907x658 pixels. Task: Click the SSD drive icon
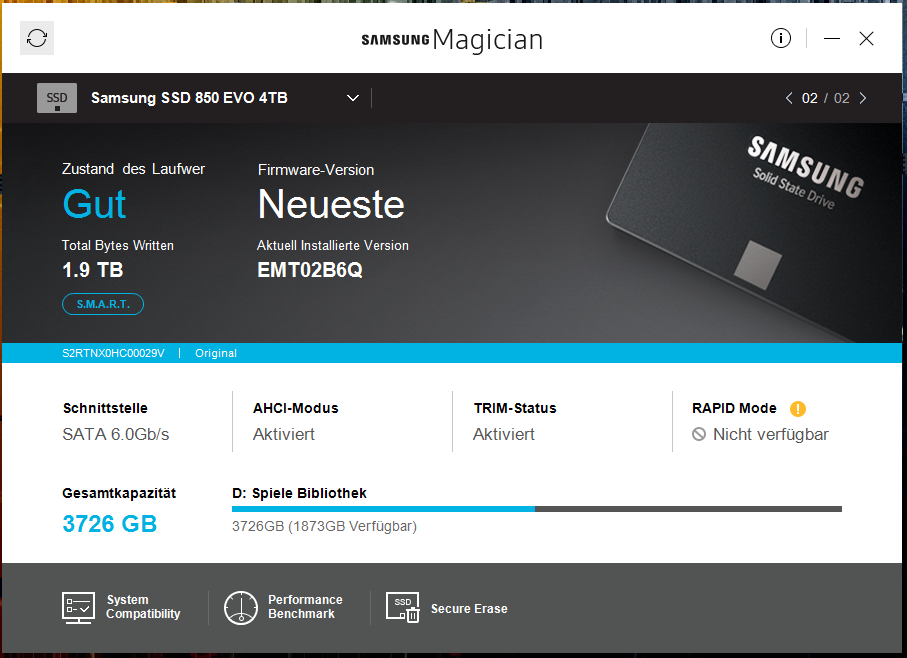tap(57, 98)
